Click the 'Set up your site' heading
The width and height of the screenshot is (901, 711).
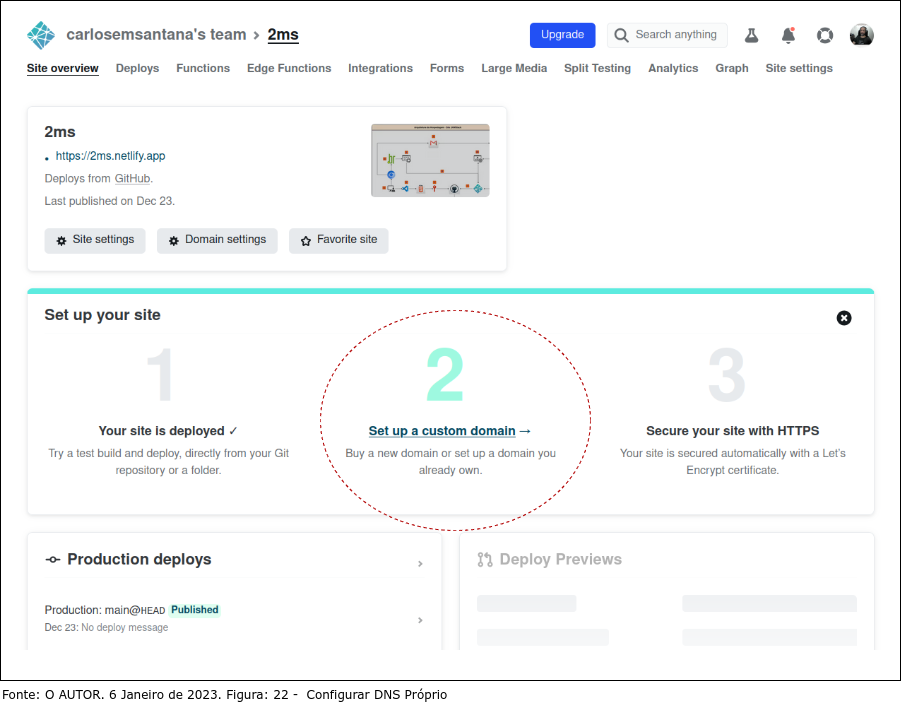coord(102,315)
